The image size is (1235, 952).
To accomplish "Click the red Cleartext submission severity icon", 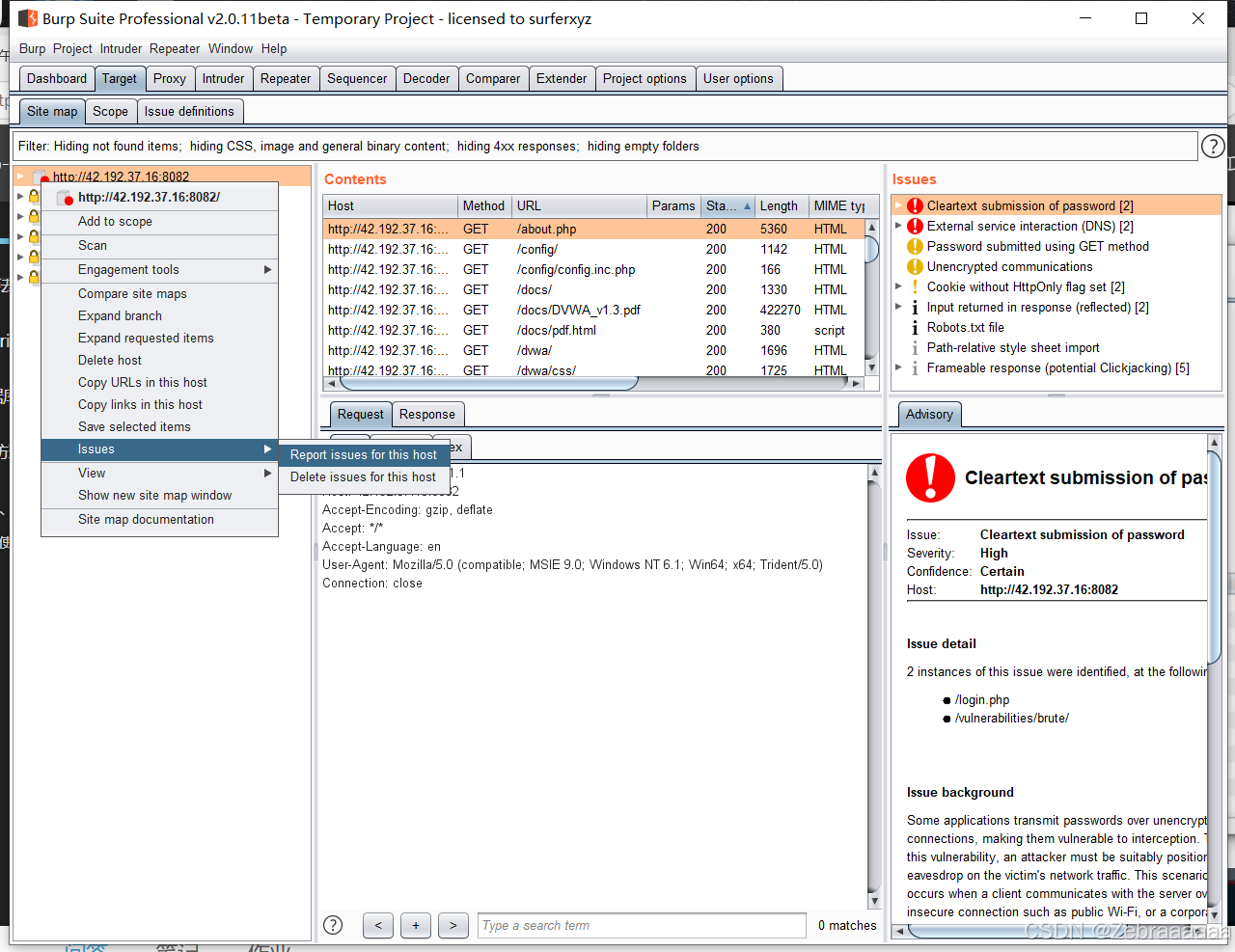I will [x=915, y=205].
